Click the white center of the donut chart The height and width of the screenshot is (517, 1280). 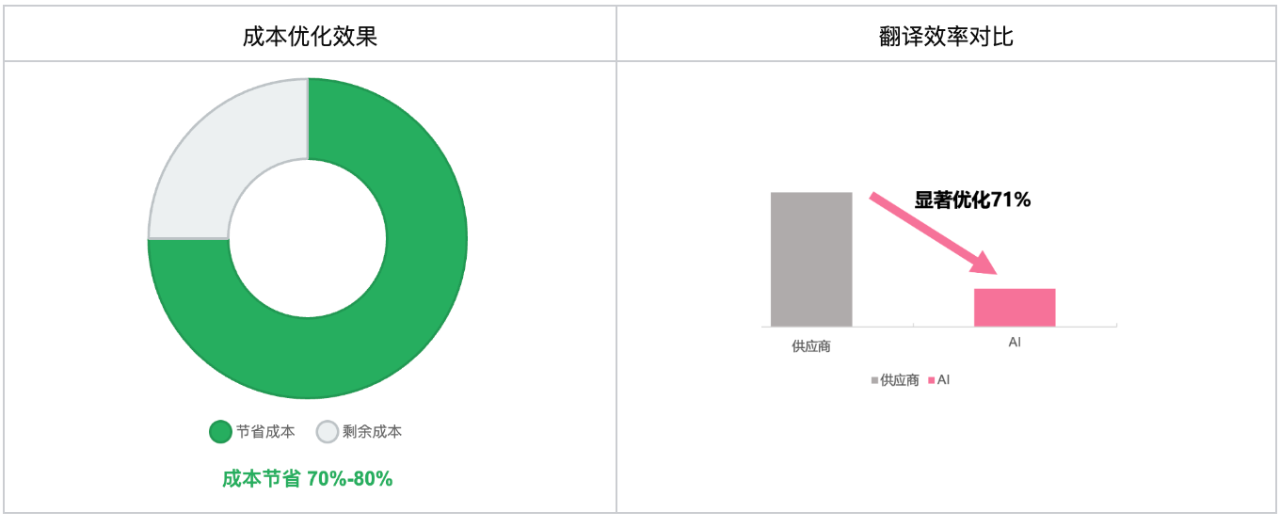(x=308, y=238)
